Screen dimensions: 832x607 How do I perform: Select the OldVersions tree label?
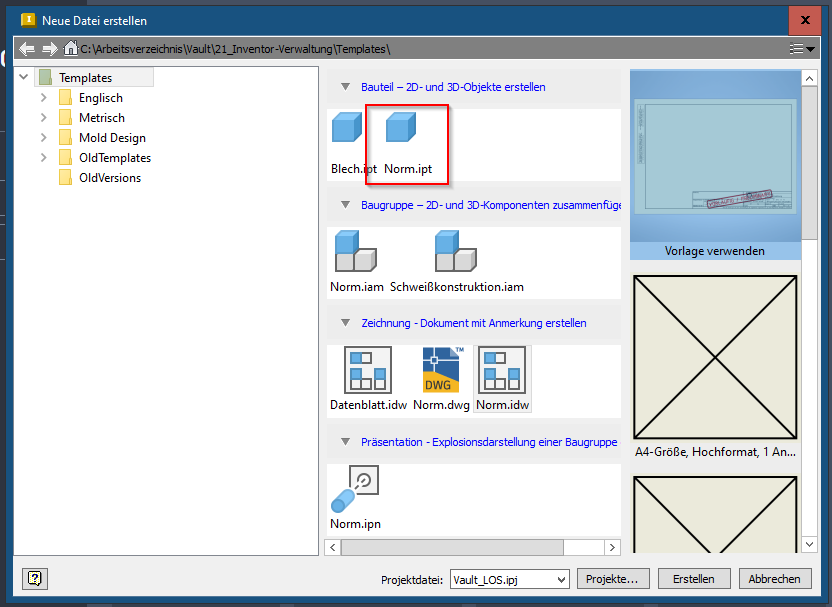(110, 178)
